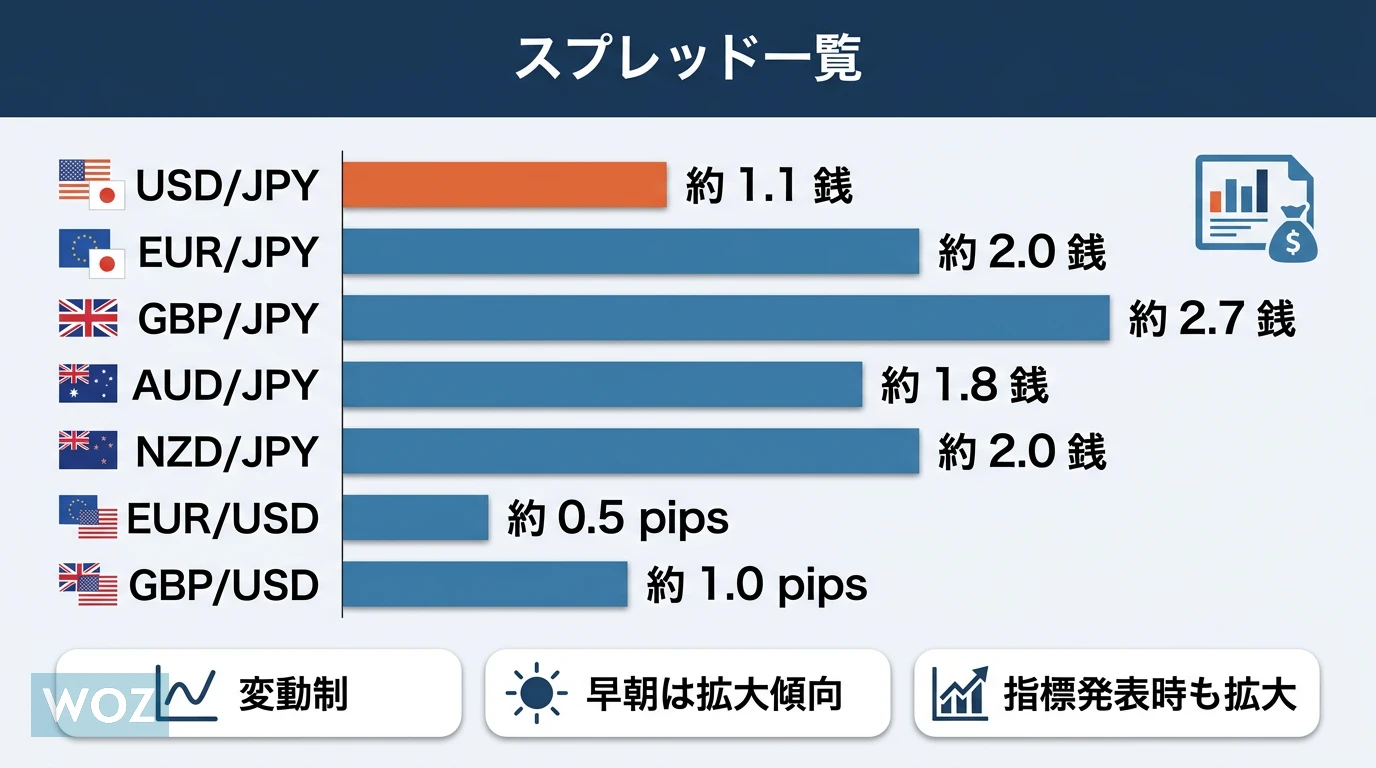Click the orange USD/JPY spread bar
This screenshot has width=1376, height=768.
click(x=505, y=185)
